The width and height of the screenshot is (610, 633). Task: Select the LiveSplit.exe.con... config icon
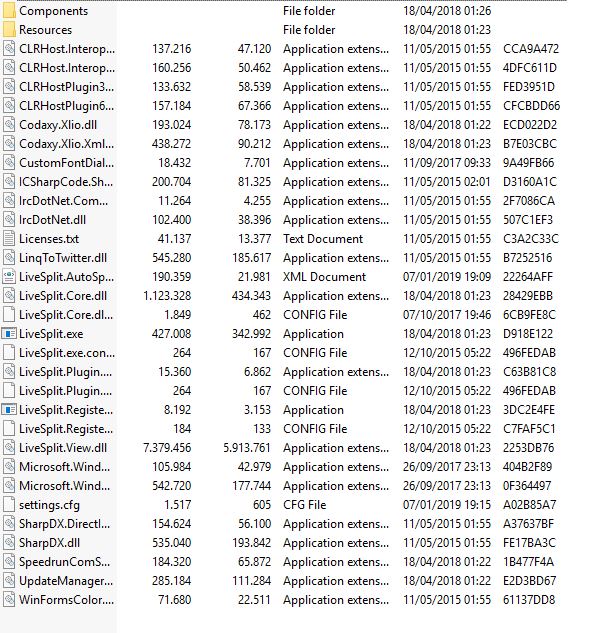click(x=9, y=353)
